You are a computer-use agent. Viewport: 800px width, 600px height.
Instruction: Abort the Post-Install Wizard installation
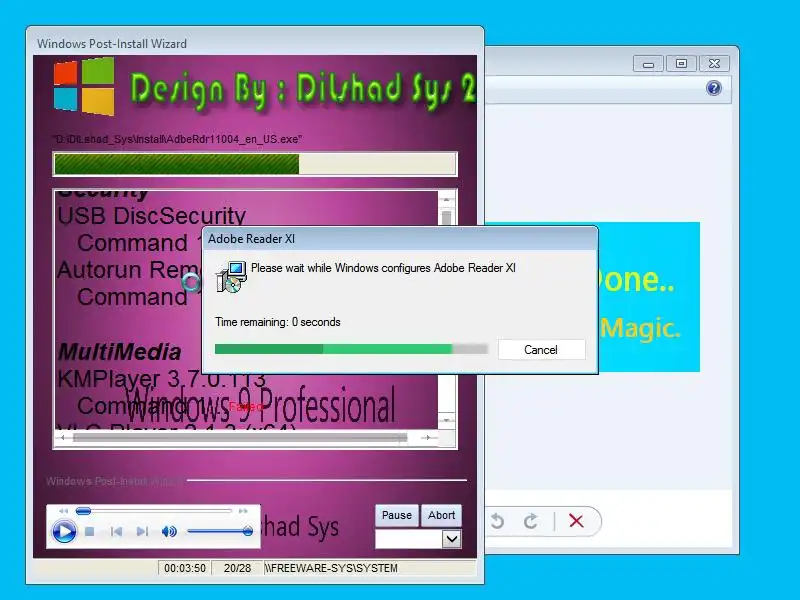tap(441, 515)
